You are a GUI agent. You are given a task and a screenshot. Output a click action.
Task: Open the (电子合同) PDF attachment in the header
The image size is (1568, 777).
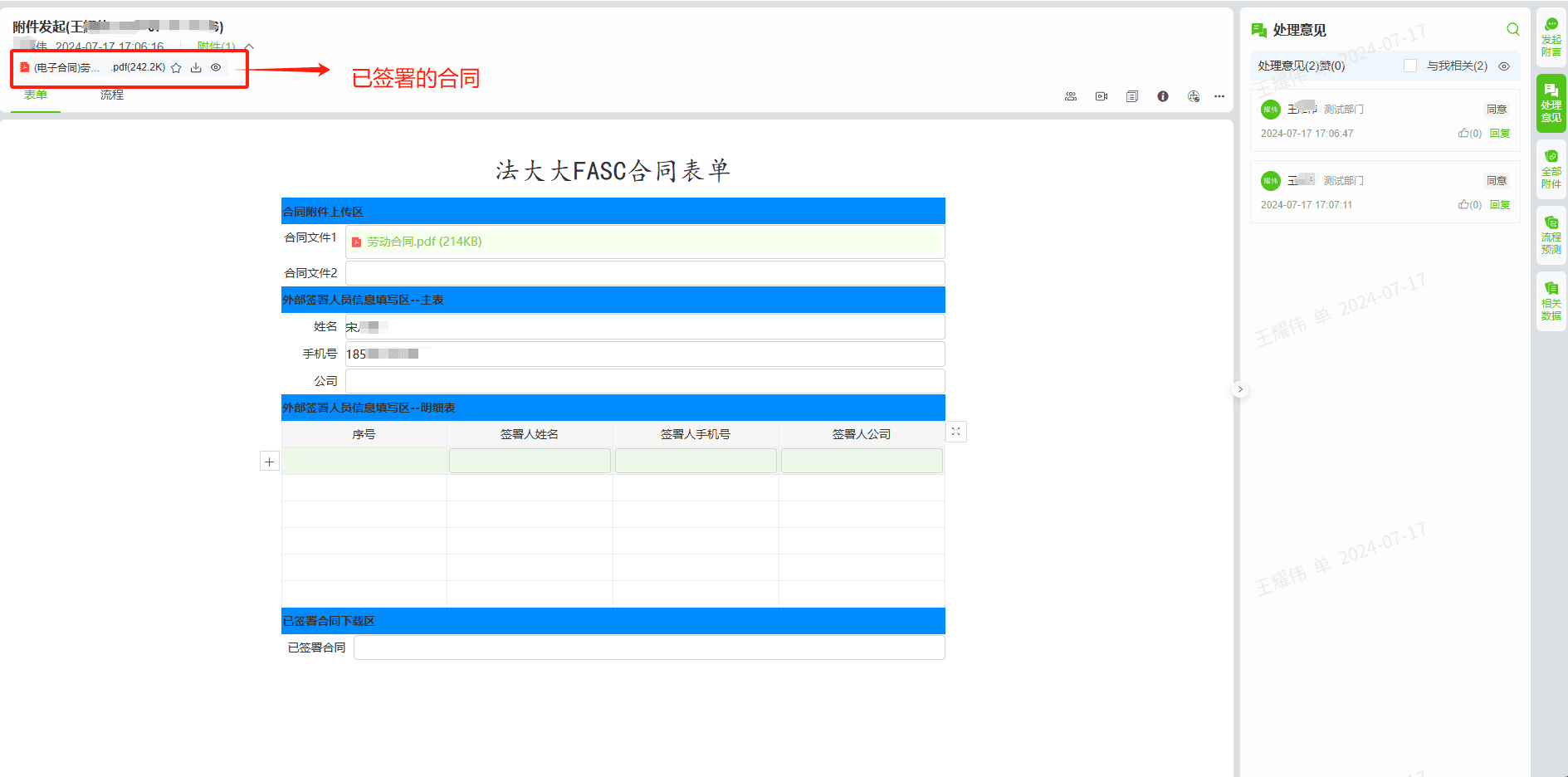click(x=92, y=68)
